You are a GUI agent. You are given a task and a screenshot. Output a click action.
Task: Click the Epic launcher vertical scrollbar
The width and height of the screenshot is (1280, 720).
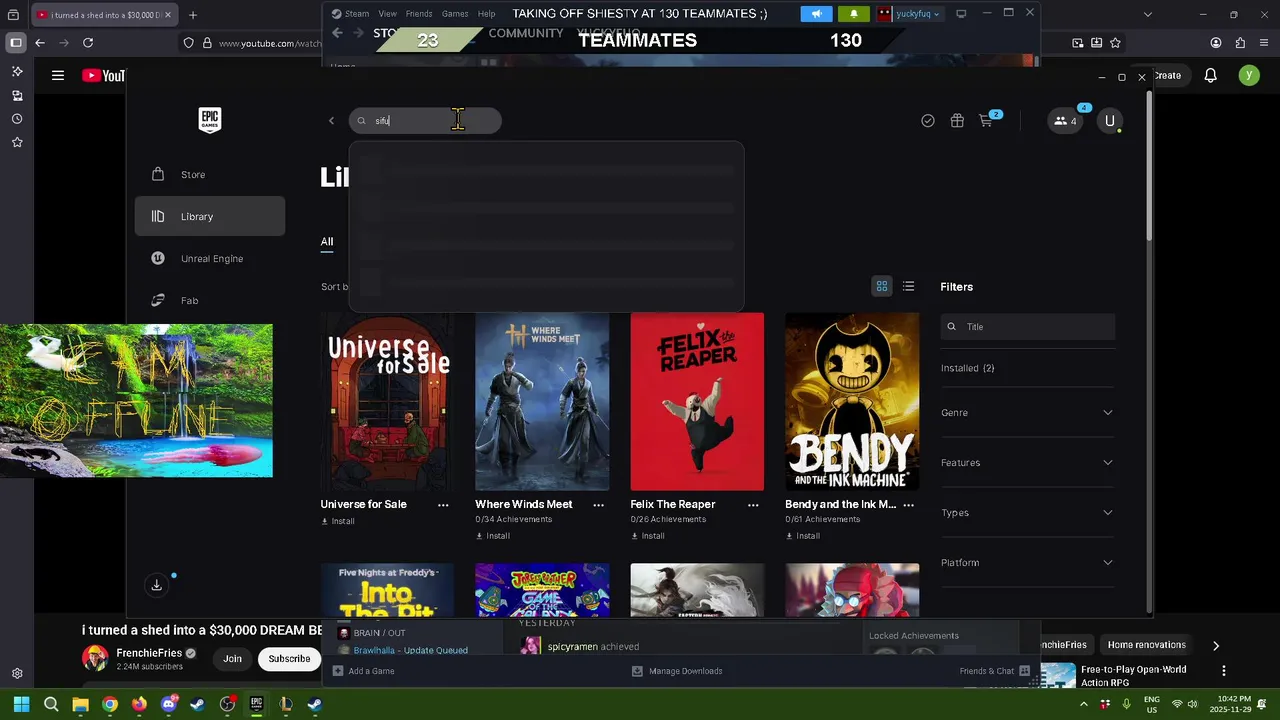[1149, 165]
